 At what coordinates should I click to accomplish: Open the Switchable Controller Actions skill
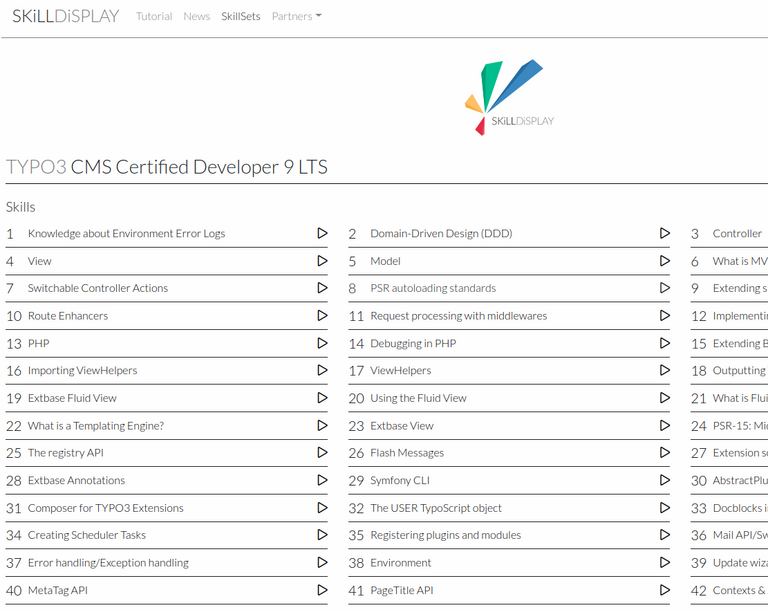click(x=98, y=288)
